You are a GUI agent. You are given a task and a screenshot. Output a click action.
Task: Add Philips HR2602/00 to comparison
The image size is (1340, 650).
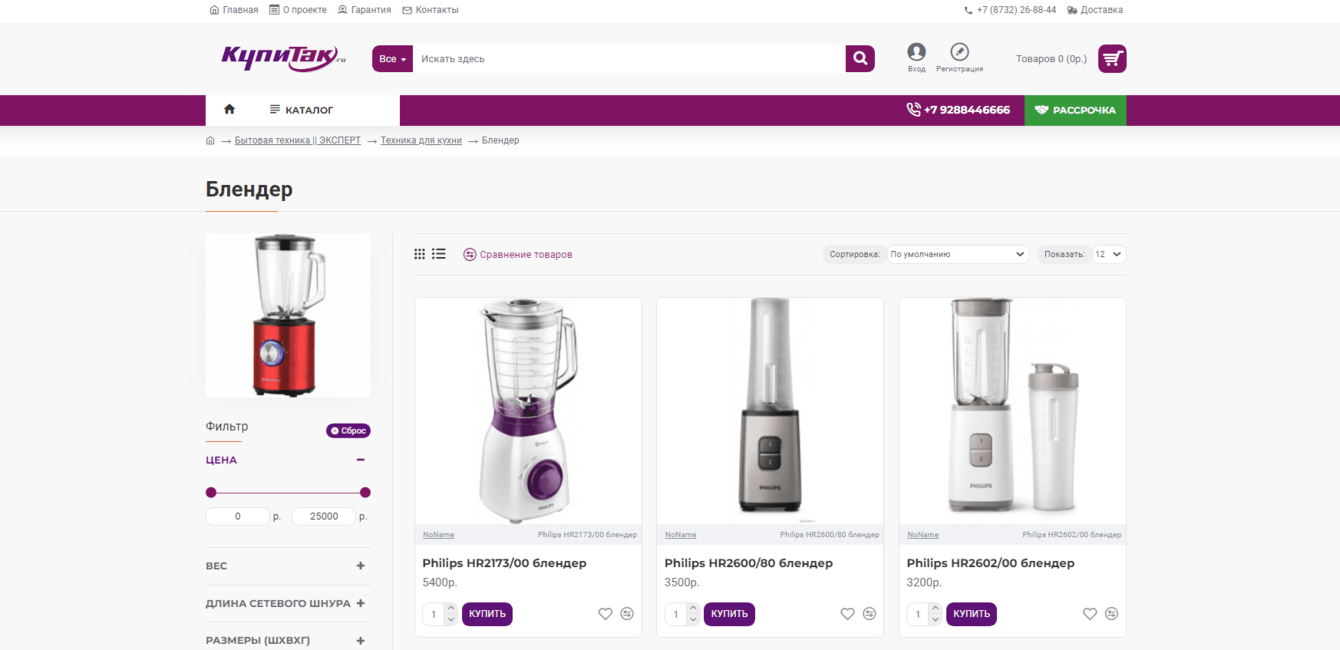point(1111,614)
